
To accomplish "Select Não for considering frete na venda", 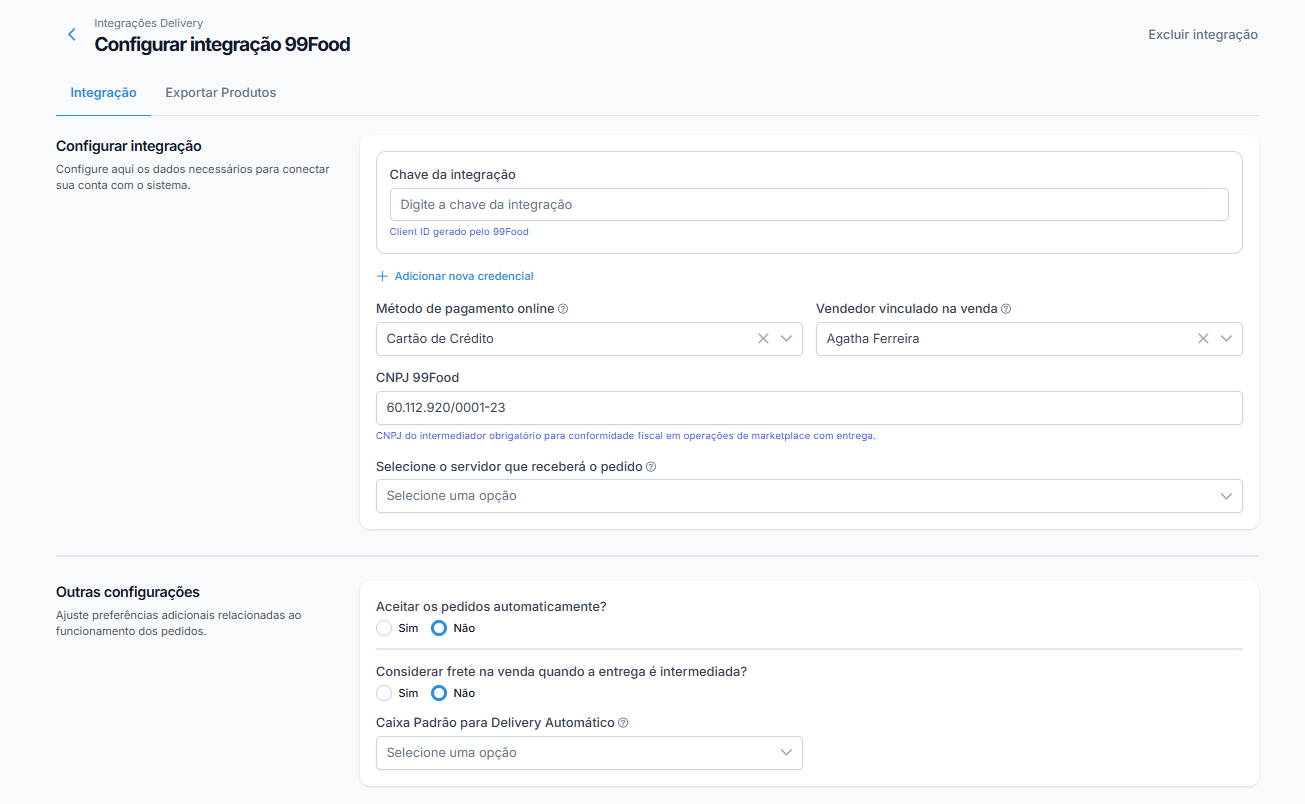I will click(x=438, y=693).
